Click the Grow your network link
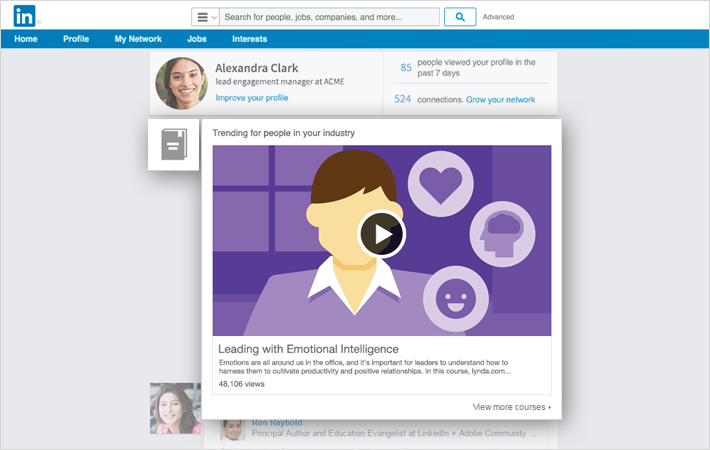The width and height of the screenshot is (710, 450). 500,100
